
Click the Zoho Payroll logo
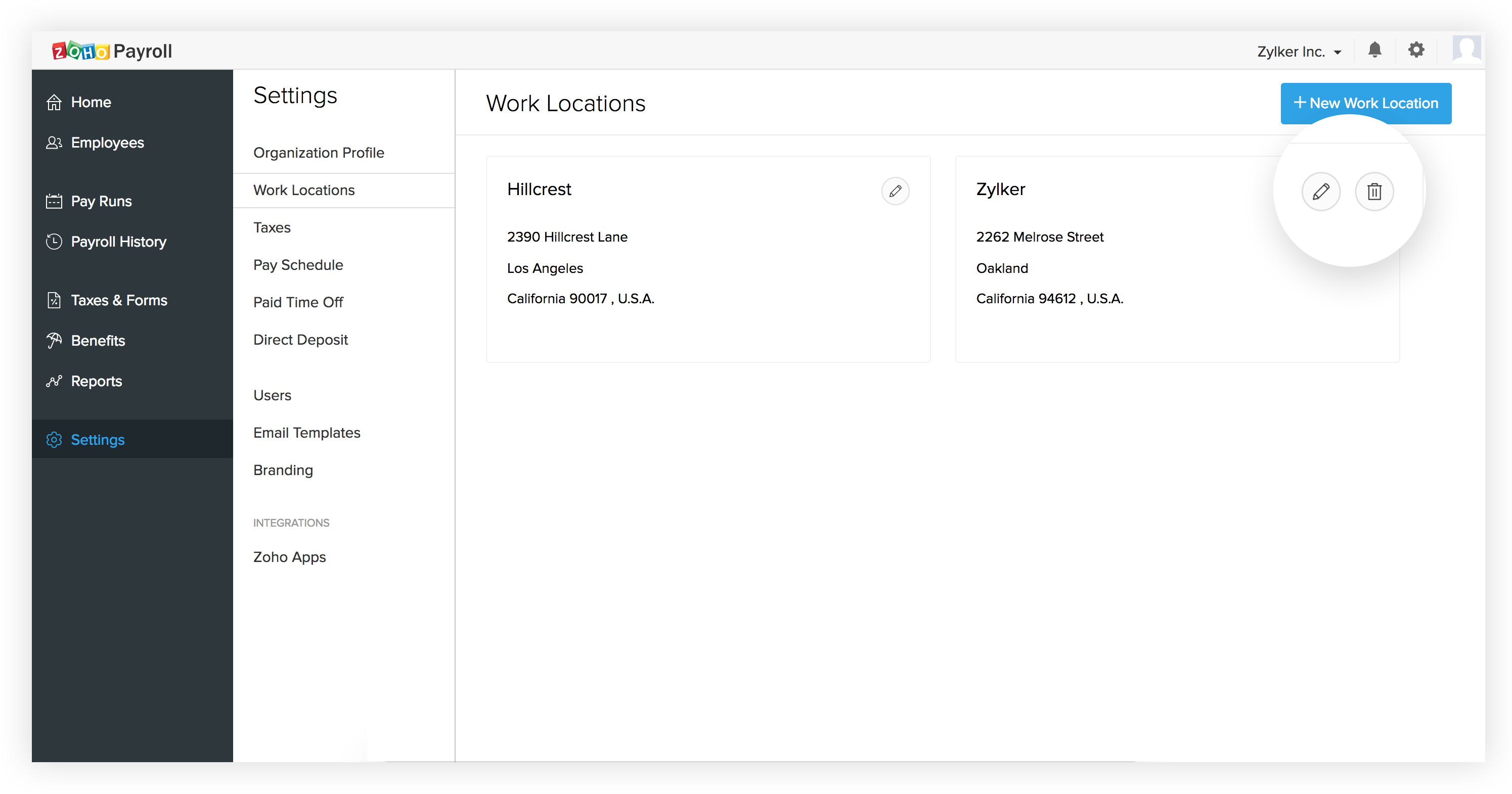112,51
